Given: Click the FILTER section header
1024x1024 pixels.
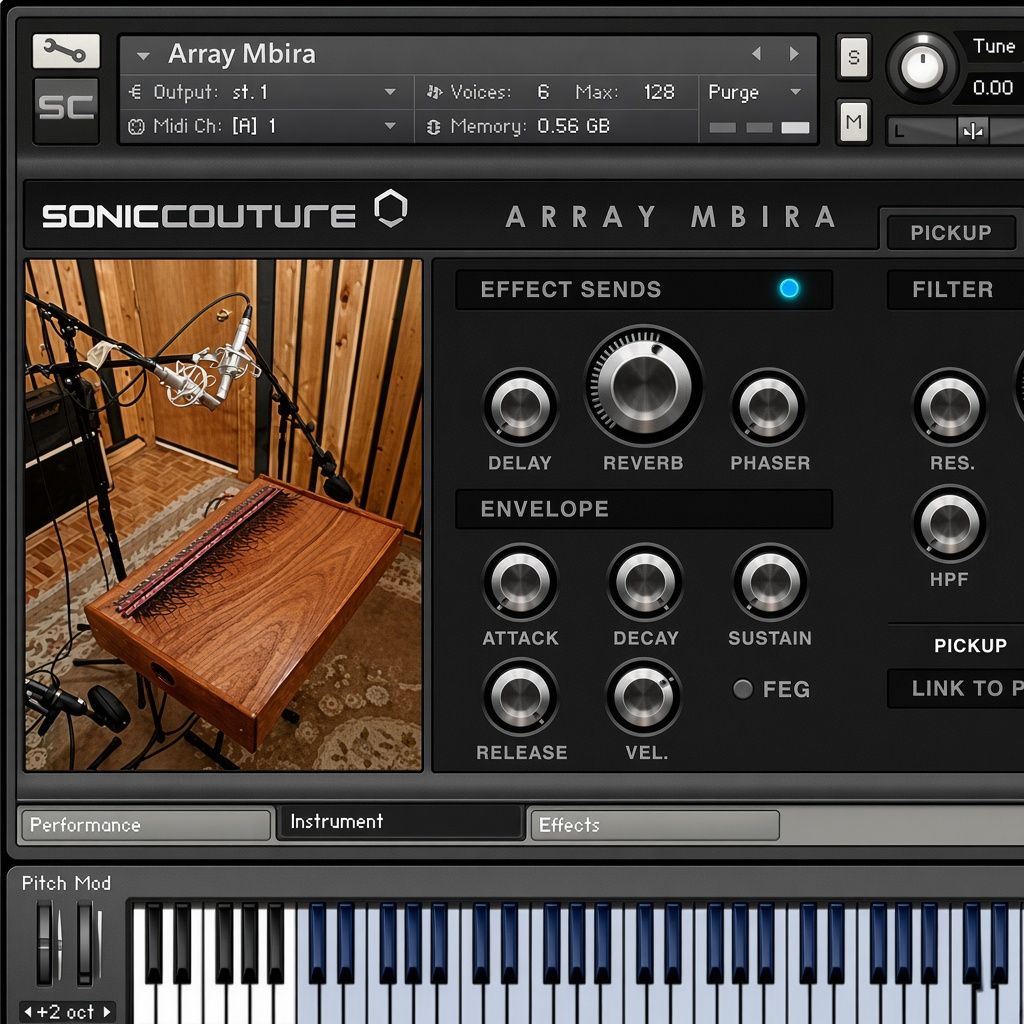Looking at the screenshot, I should click(955, 289).
